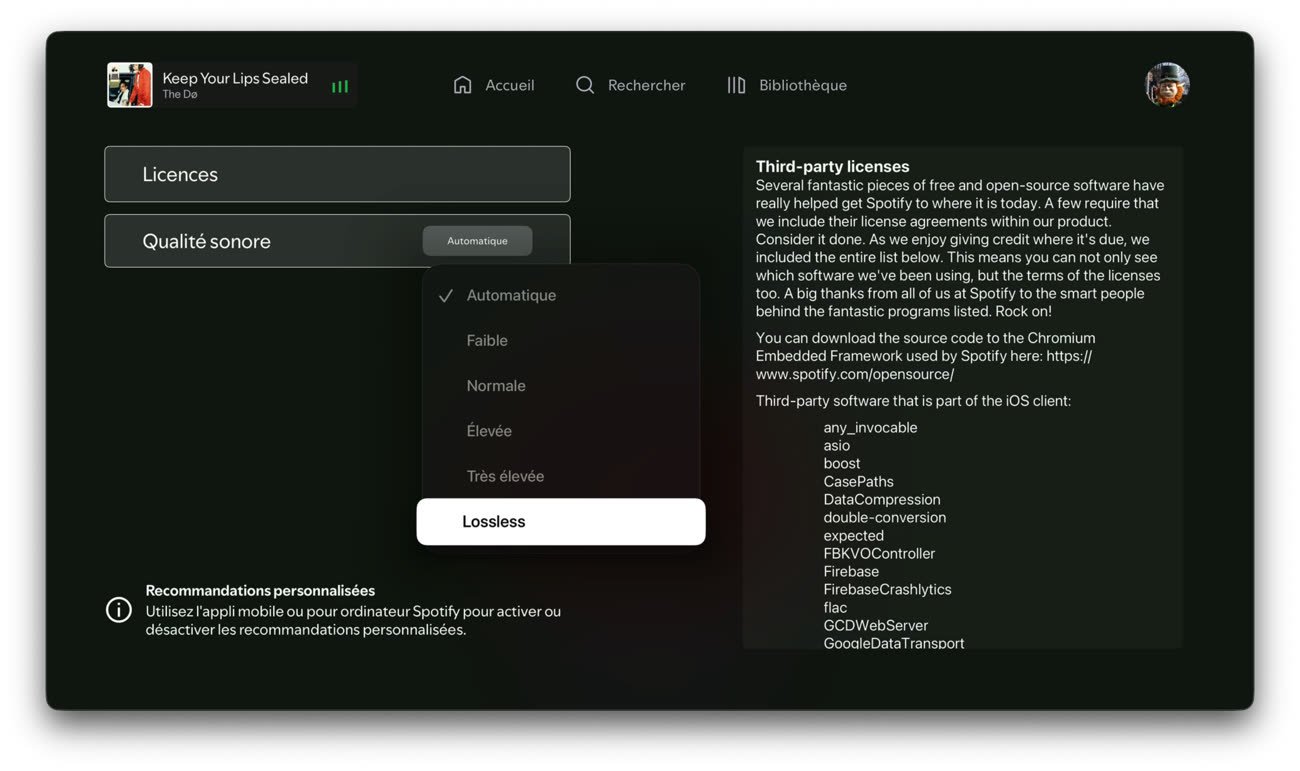Open the user profile avatar
Viewport: 1300px width, 771px height.
pyautogui.click(x=1167, y=85)
